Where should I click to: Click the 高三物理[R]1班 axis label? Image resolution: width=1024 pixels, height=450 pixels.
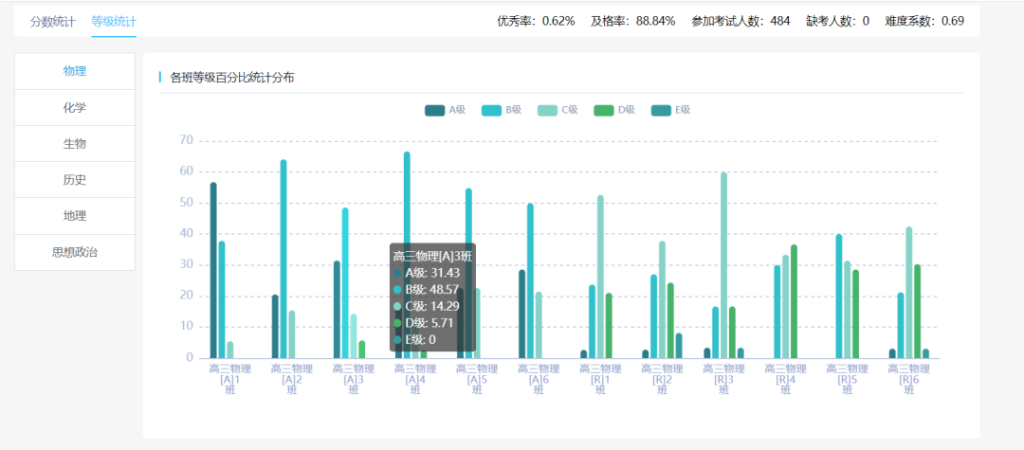coord(600,379)
